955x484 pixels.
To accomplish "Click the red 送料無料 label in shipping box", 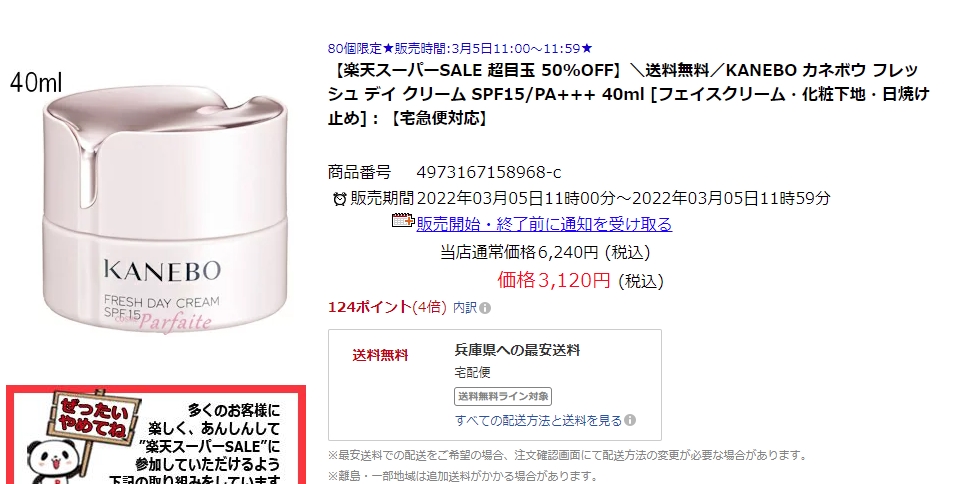I will [380, 355].
